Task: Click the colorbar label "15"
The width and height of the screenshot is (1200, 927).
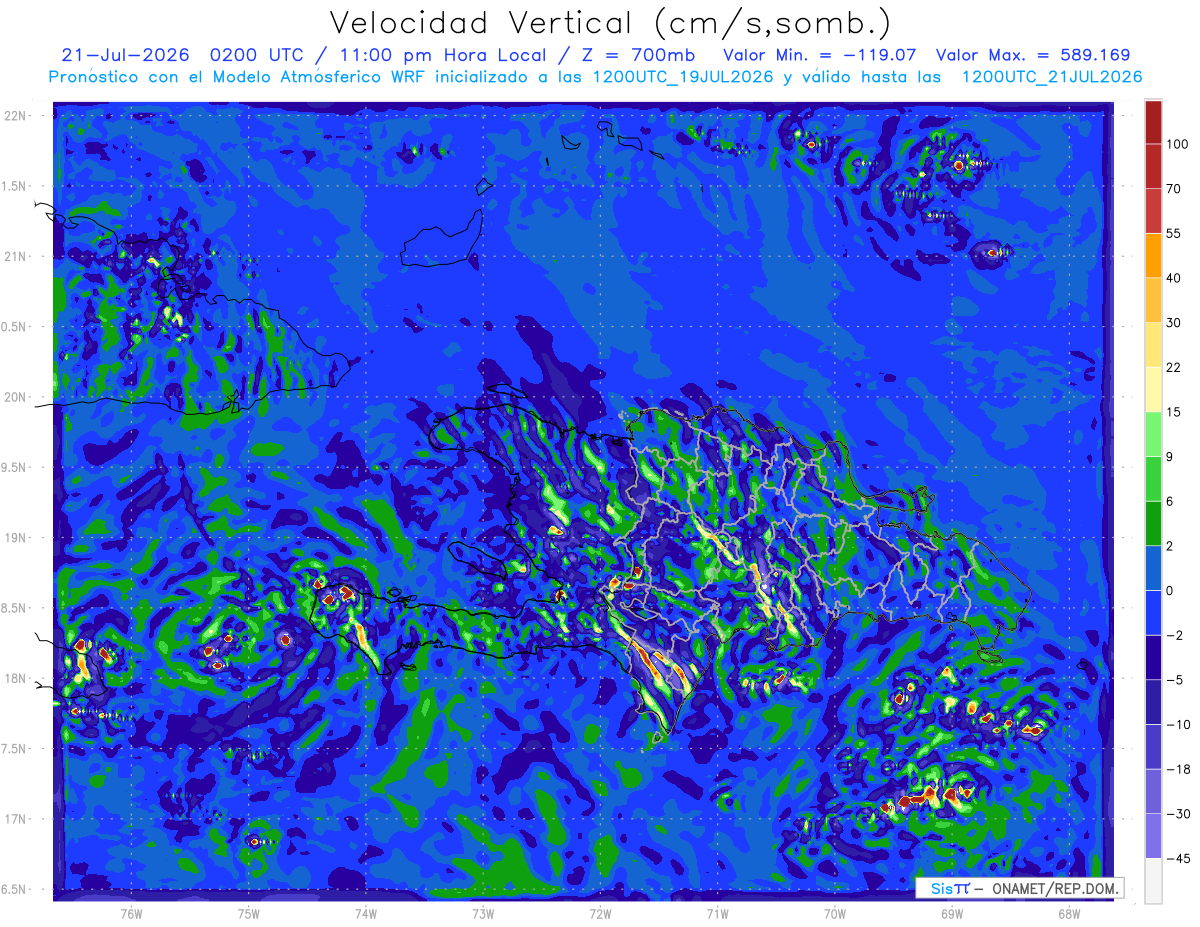Action: tap(1174, 413)
